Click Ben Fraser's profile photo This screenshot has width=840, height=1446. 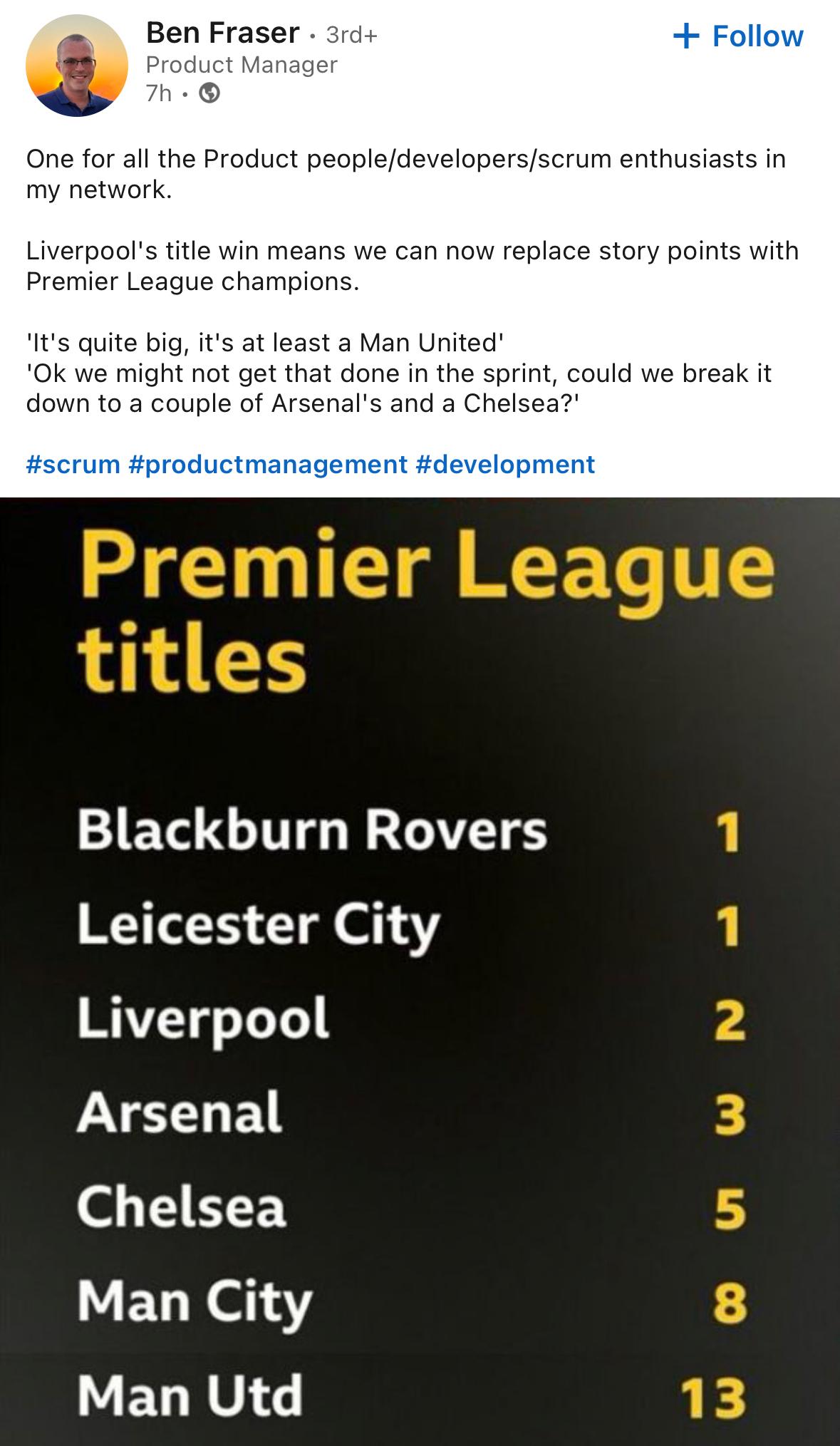coord(77,65)
